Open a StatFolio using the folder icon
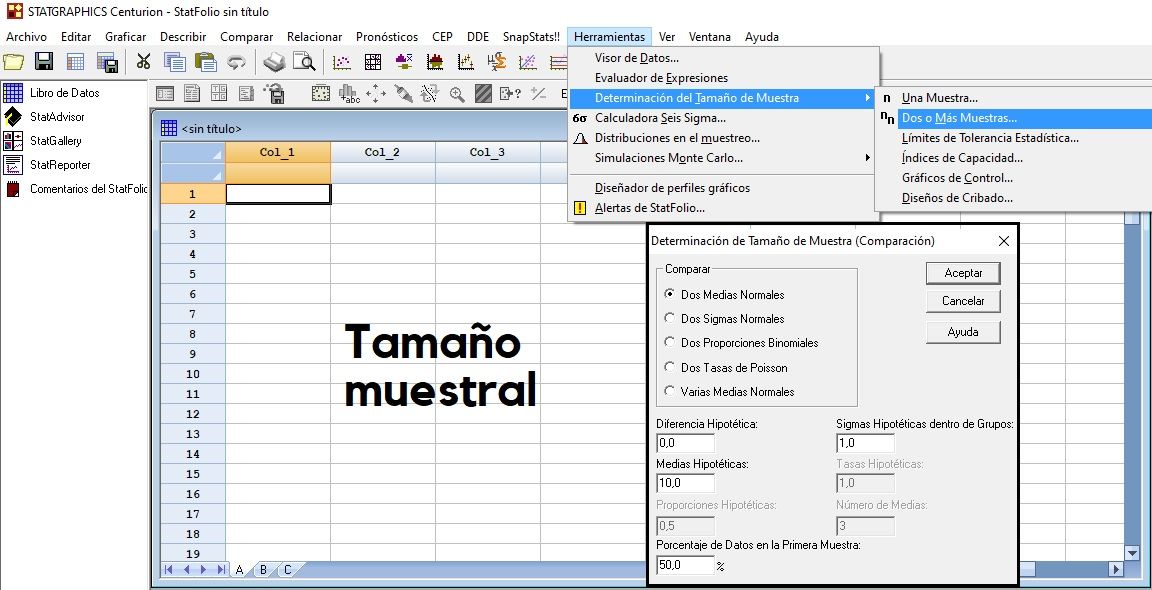1152x590 pixels. point(13,60)
